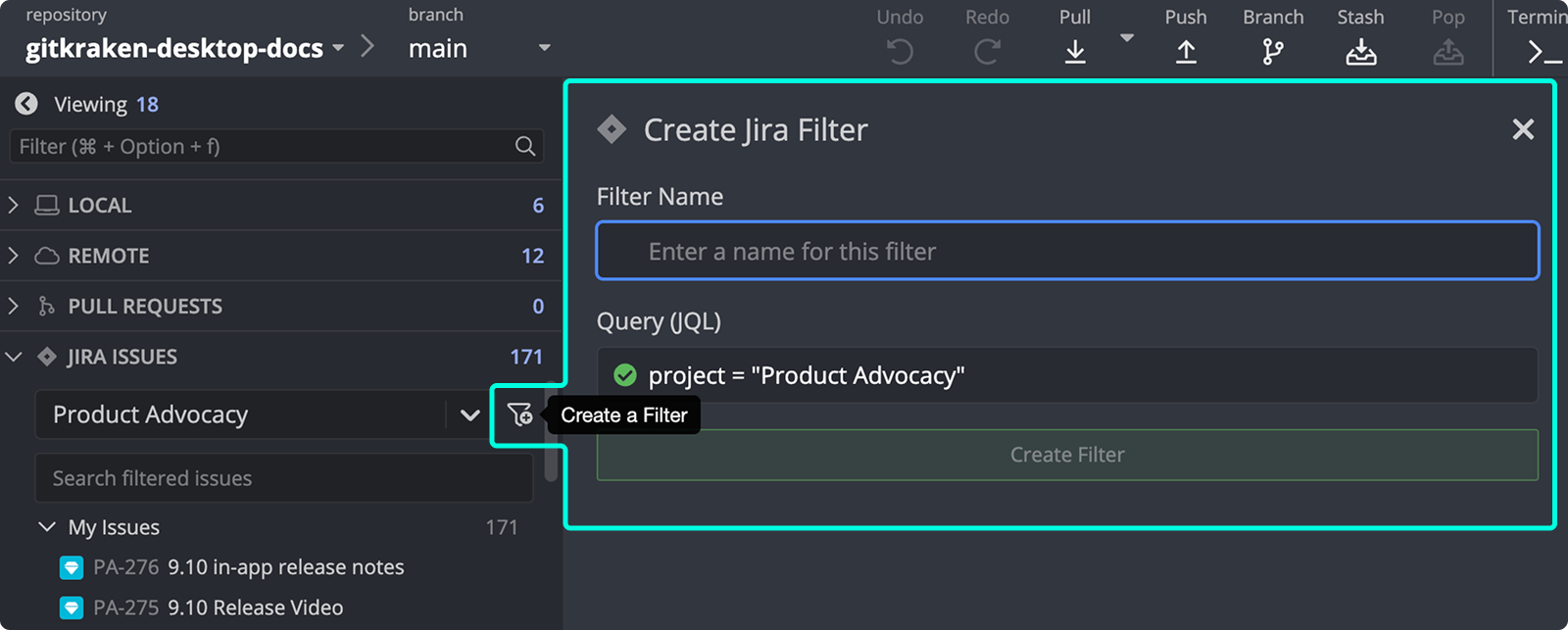Click the Create Filter button
The height and width of the screenshot is (630, 1568).
pyautogui.click(x=1067, y=455)
